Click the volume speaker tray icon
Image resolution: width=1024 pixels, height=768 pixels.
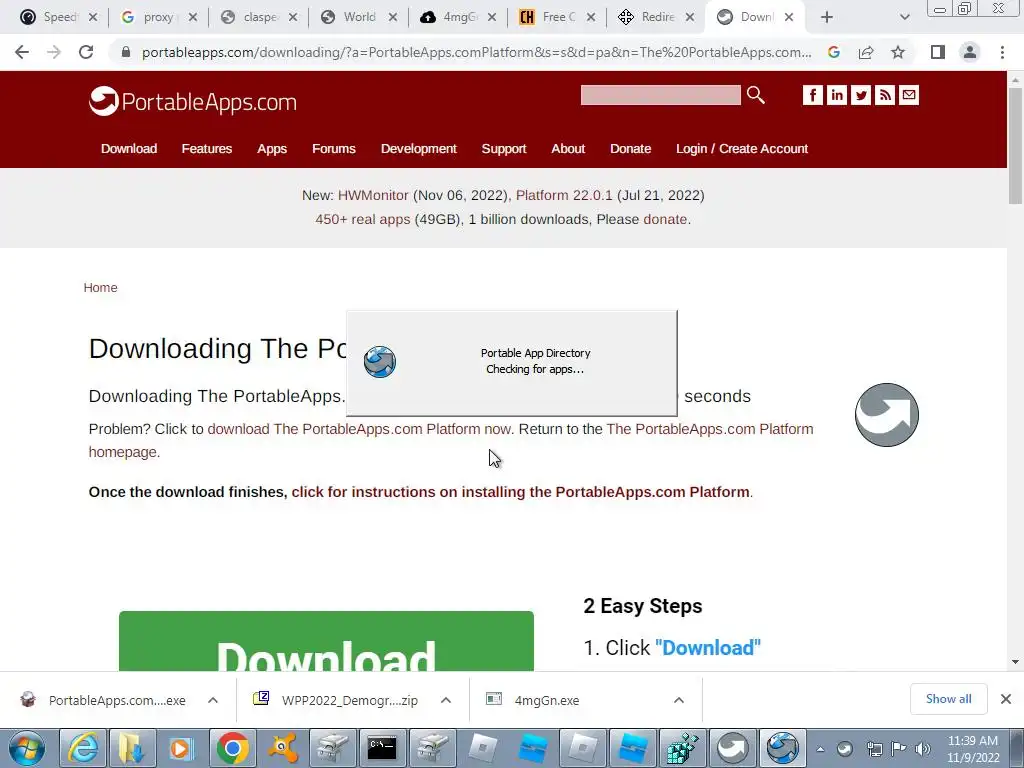(x=923, y=748)
